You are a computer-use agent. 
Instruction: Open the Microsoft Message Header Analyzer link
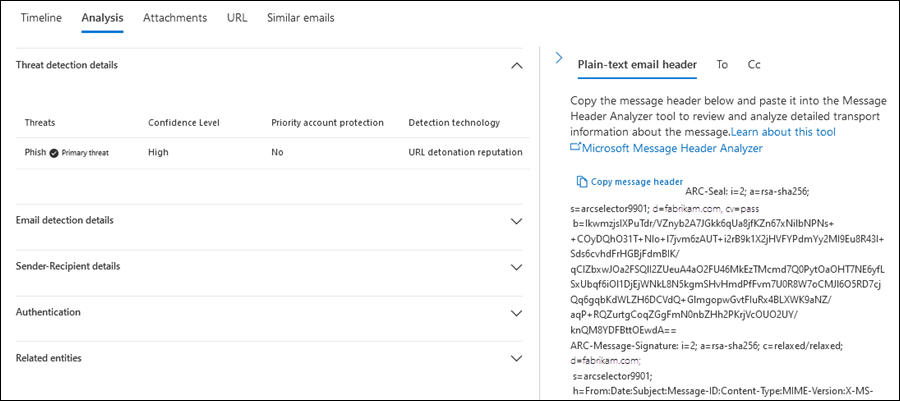pos(672,148)
